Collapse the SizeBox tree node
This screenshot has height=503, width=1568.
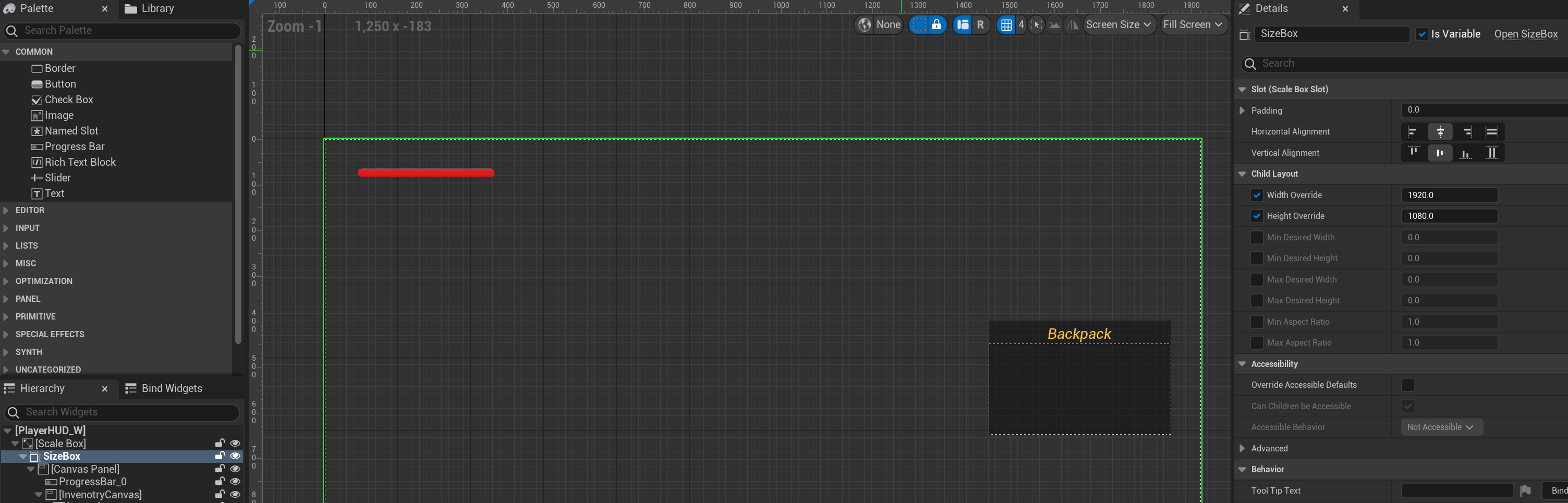click(23, 456)
